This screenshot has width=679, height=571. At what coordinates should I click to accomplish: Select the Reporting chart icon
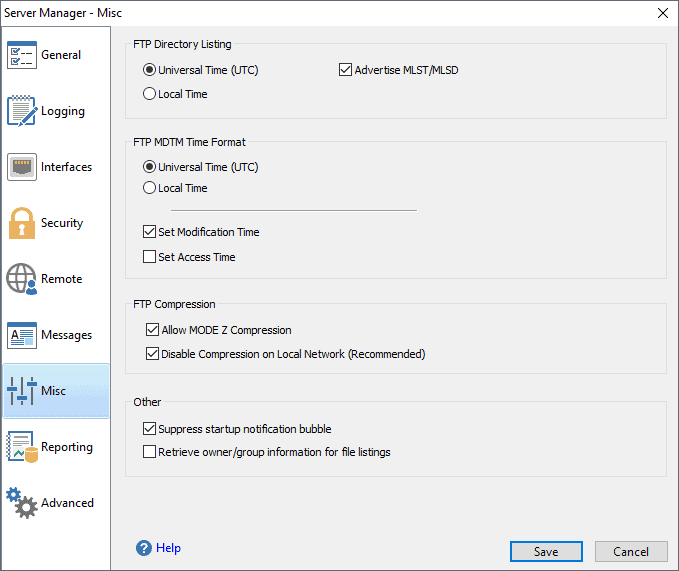click(x=22, y=447)
